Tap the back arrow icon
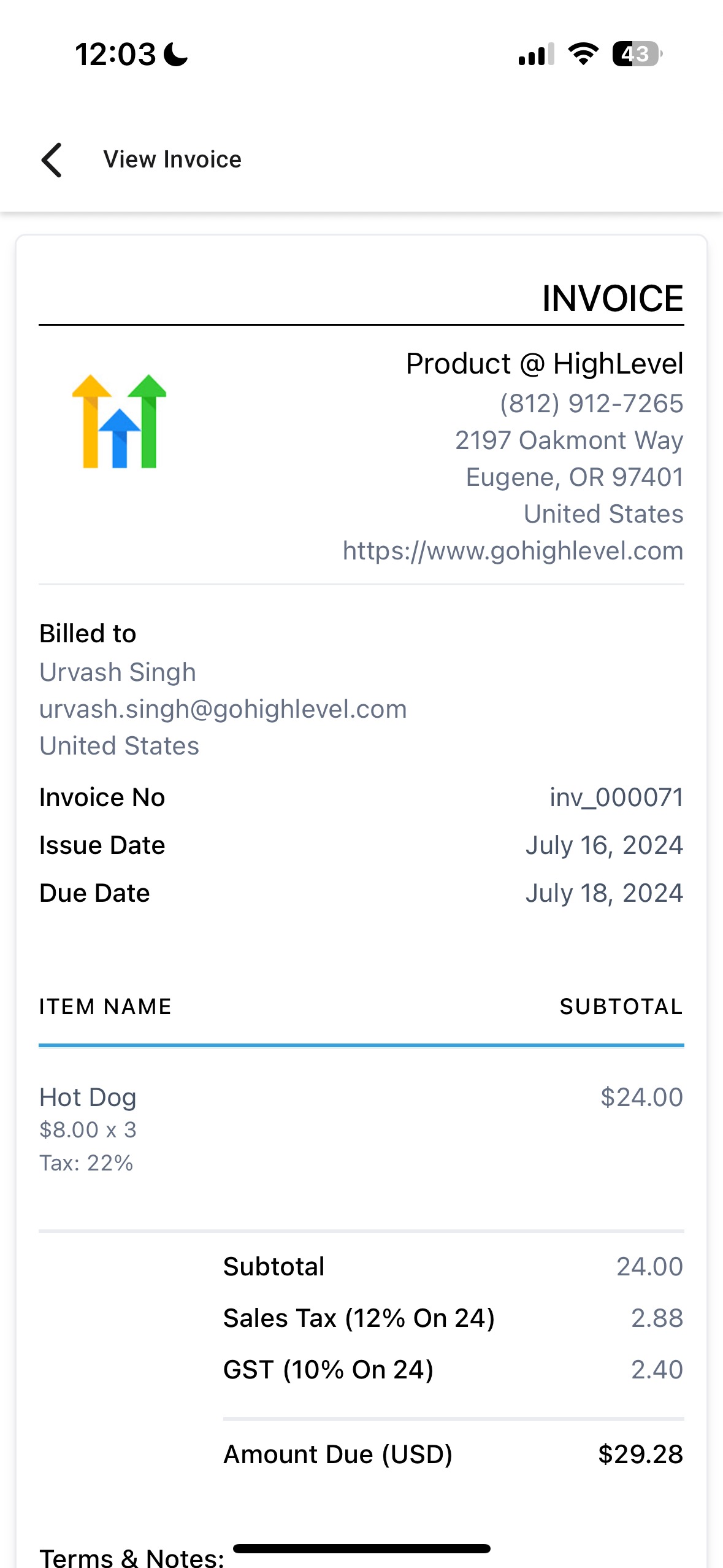Image resolution: width=723 pixels, height=1568 pixels. (52, 160)
